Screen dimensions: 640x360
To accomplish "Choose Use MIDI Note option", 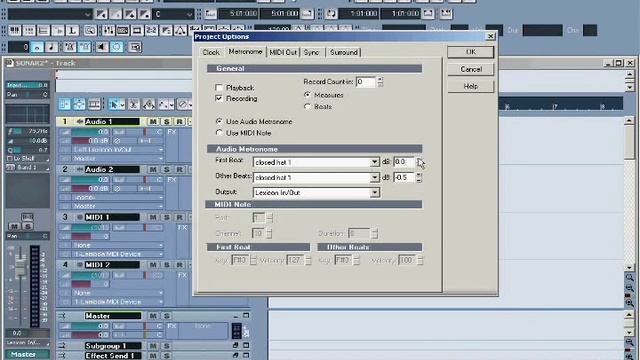I will point(219,133).
